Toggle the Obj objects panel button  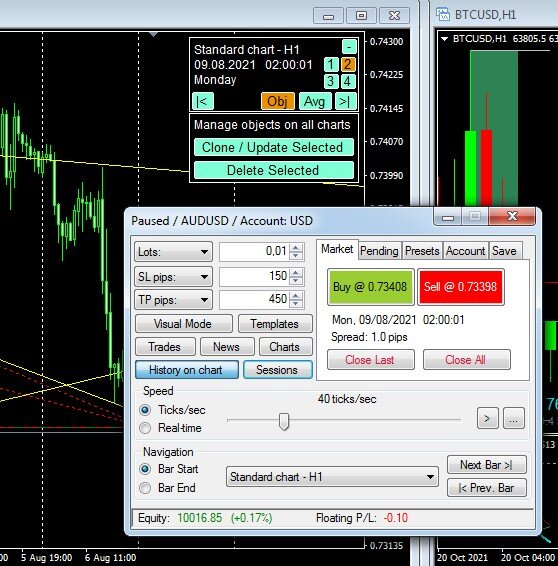pos(278,101)
